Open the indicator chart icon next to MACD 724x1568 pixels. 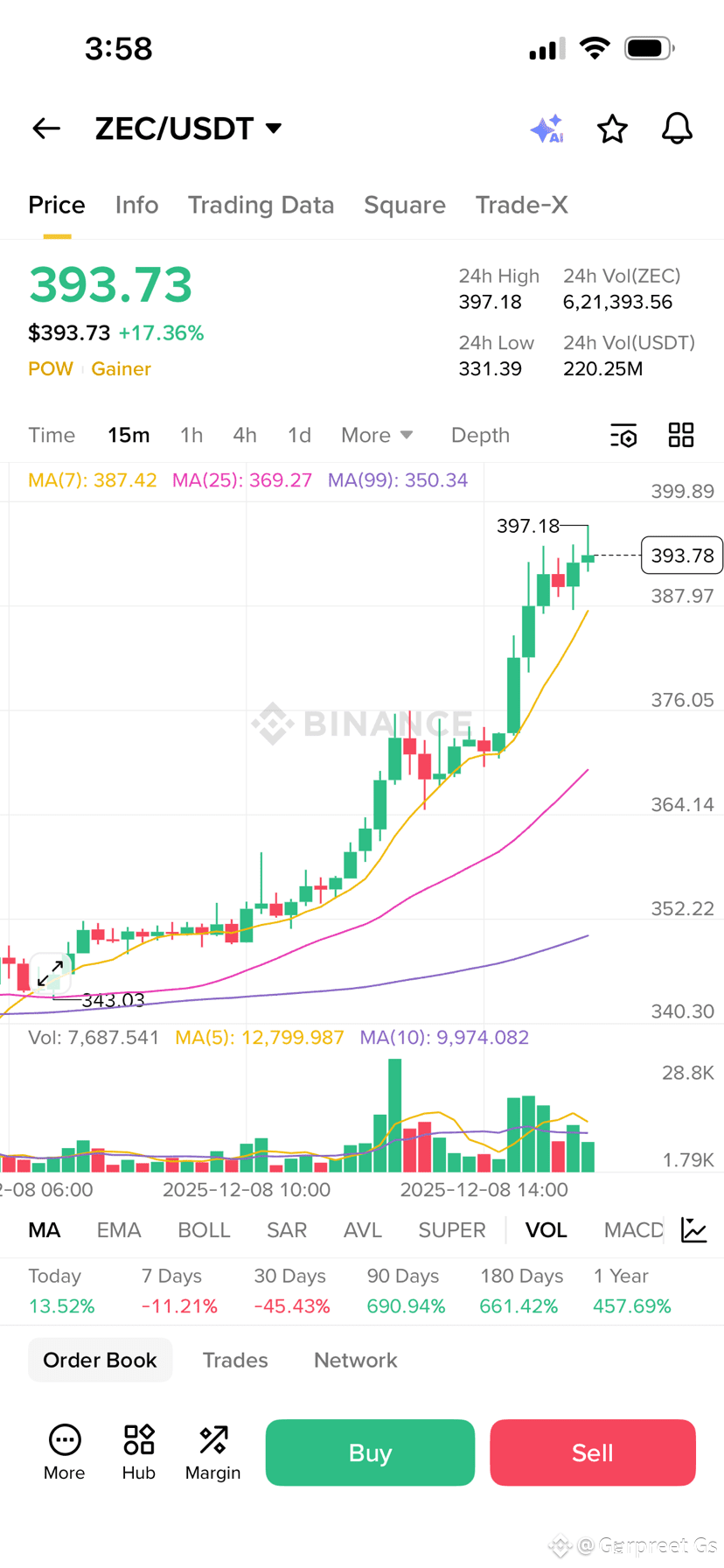click(694, 1229)
